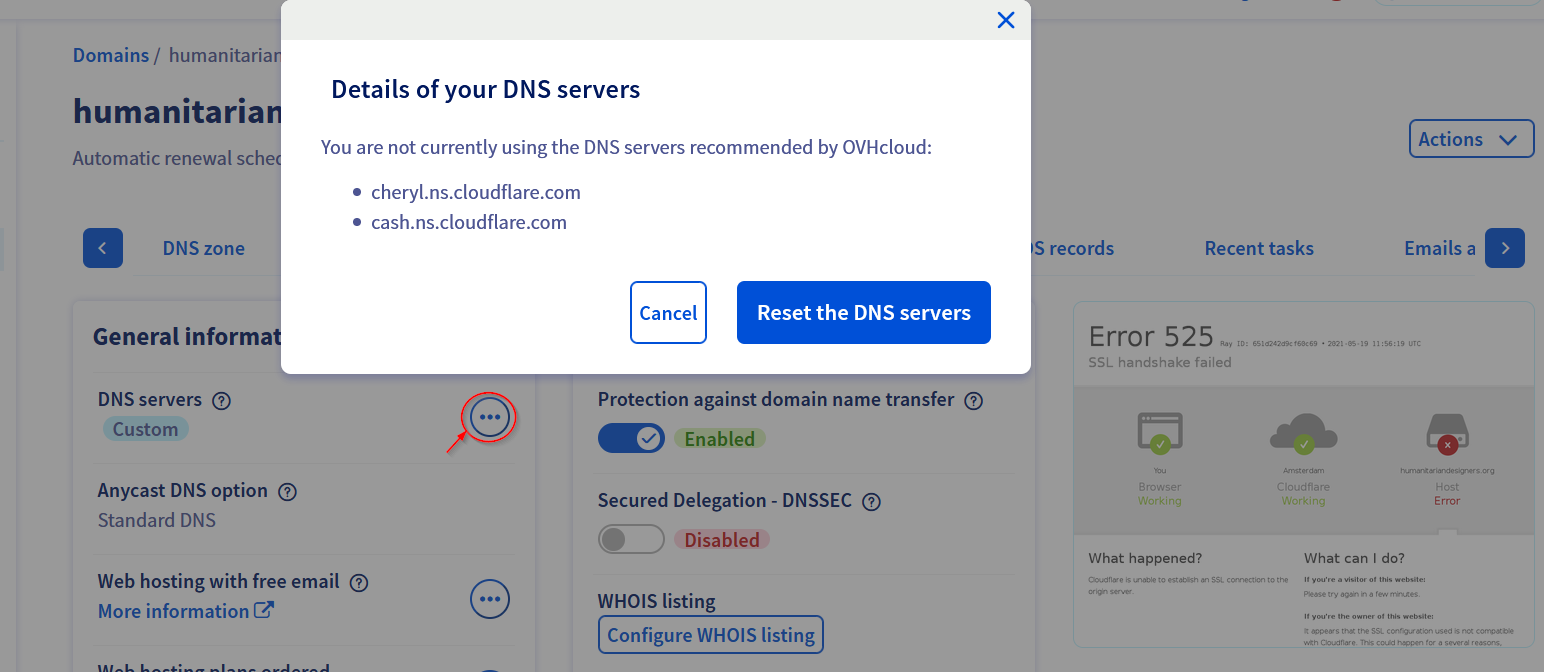Image resolution: width=1544 pixels, height=672 pixels.
Task: Go to Domains breadcrumb link
Action: click(x=110, y=55)
